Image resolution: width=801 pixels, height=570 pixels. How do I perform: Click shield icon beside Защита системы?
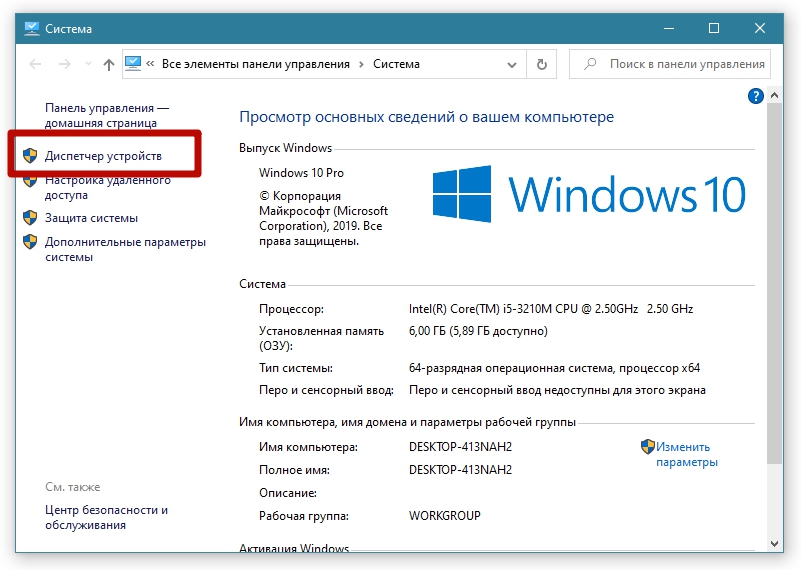30,218
